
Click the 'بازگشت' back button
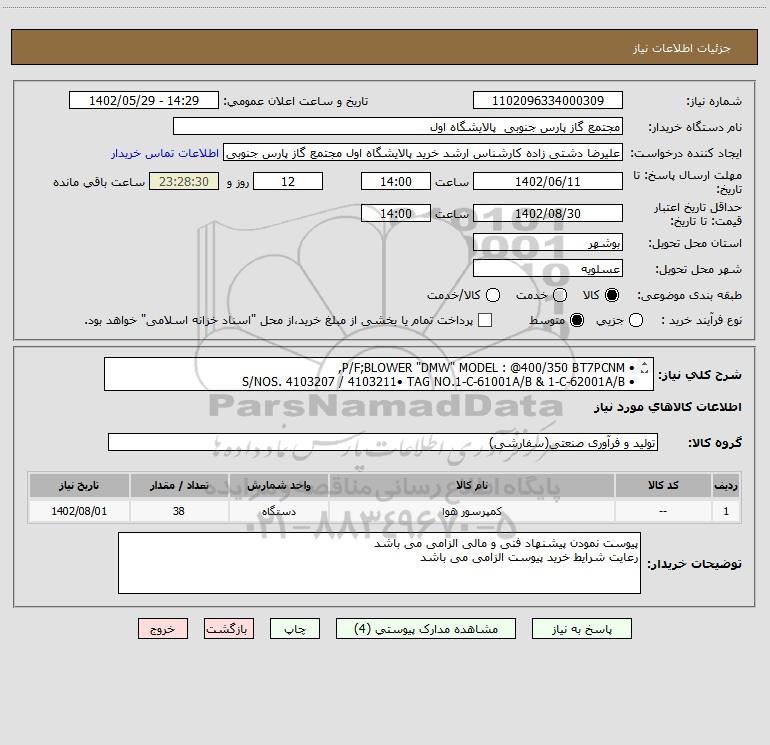pos(229,629)
